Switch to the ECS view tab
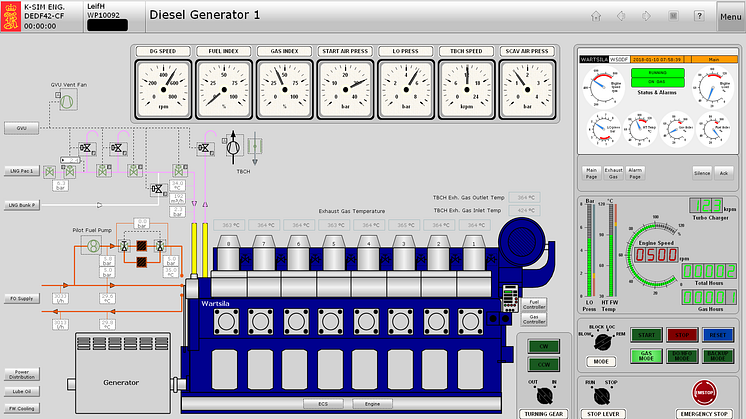 [323, 404]
